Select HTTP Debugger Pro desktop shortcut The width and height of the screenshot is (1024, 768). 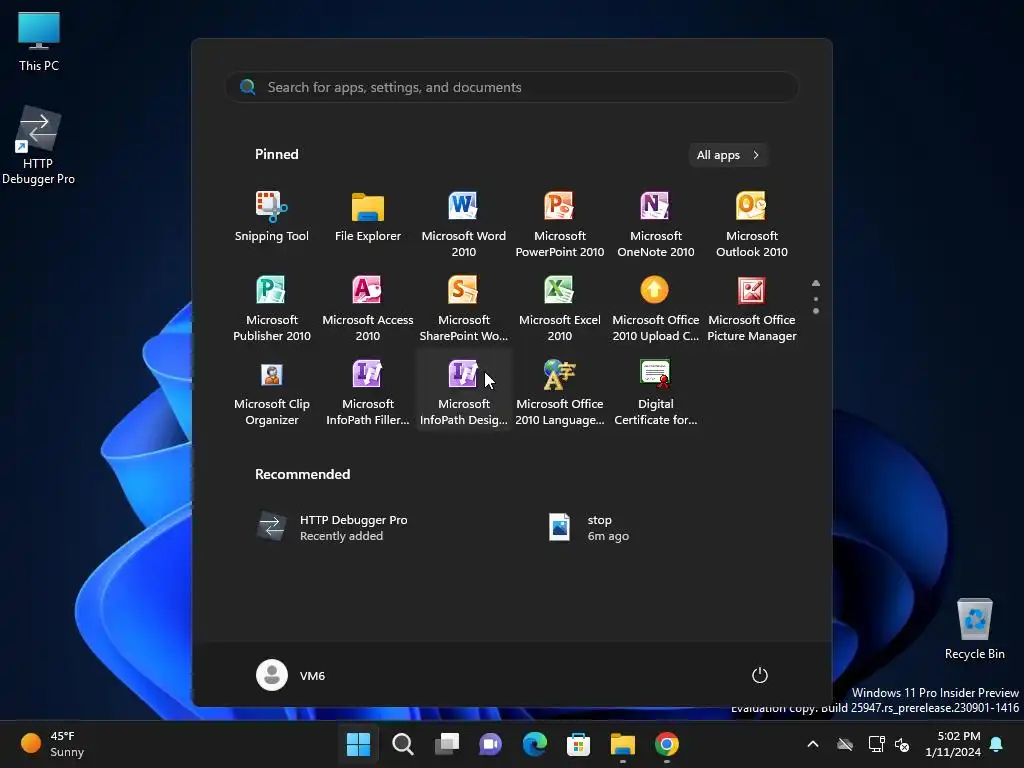coord(39,145)
